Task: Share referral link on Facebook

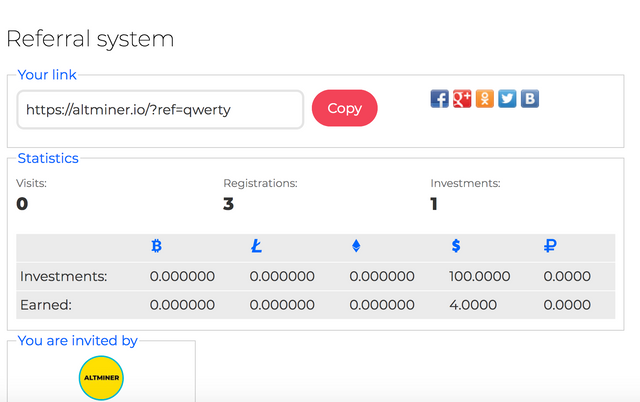Action: pos(440,99)
